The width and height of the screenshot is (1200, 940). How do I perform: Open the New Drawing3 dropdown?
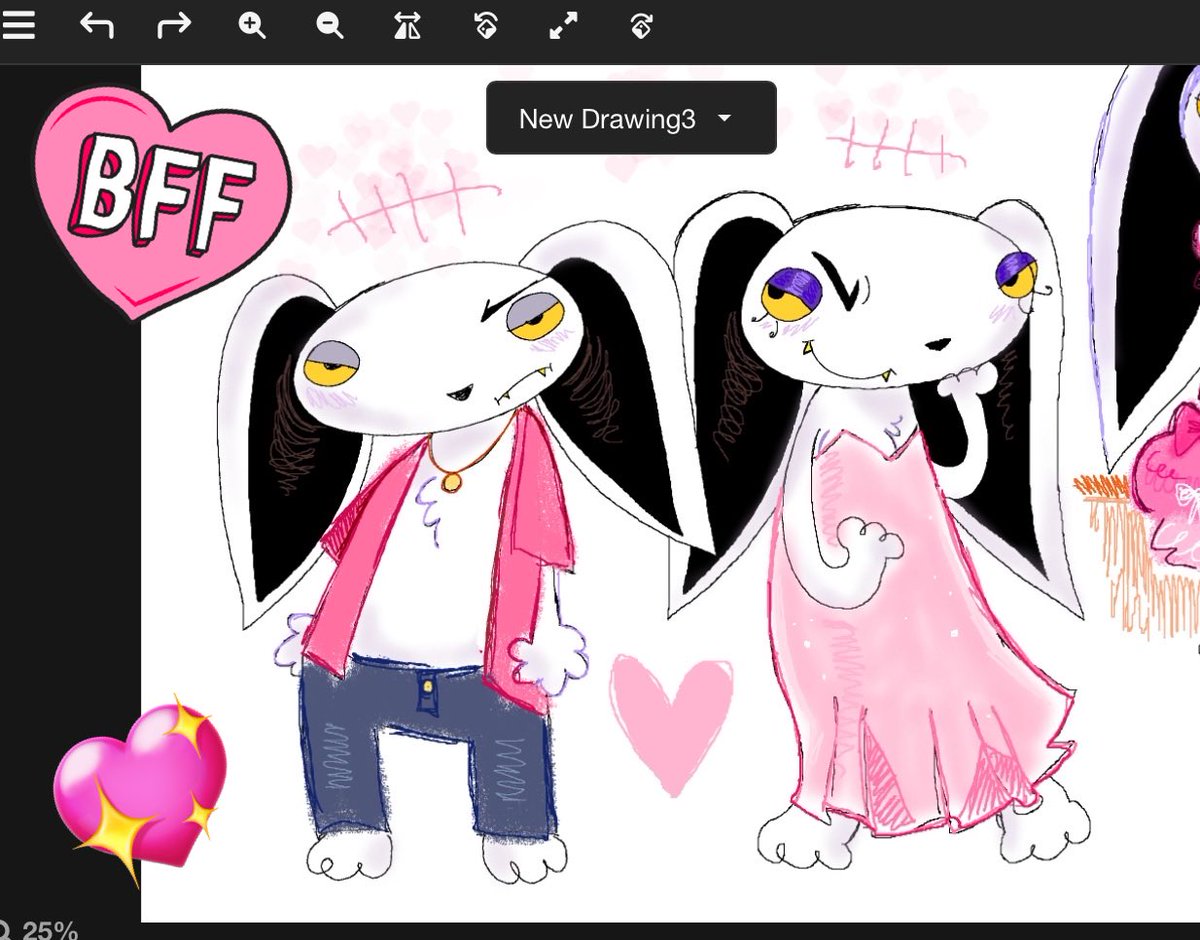pyautogui.click(x=631, y=118)
